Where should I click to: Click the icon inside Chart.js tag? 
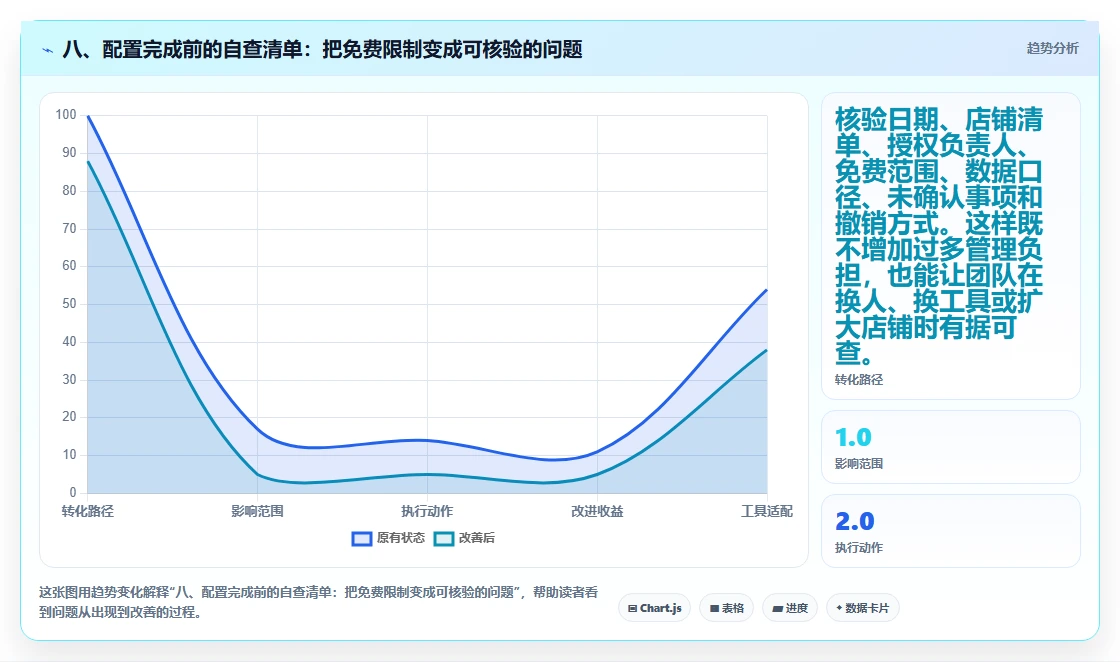coord(632,608)
